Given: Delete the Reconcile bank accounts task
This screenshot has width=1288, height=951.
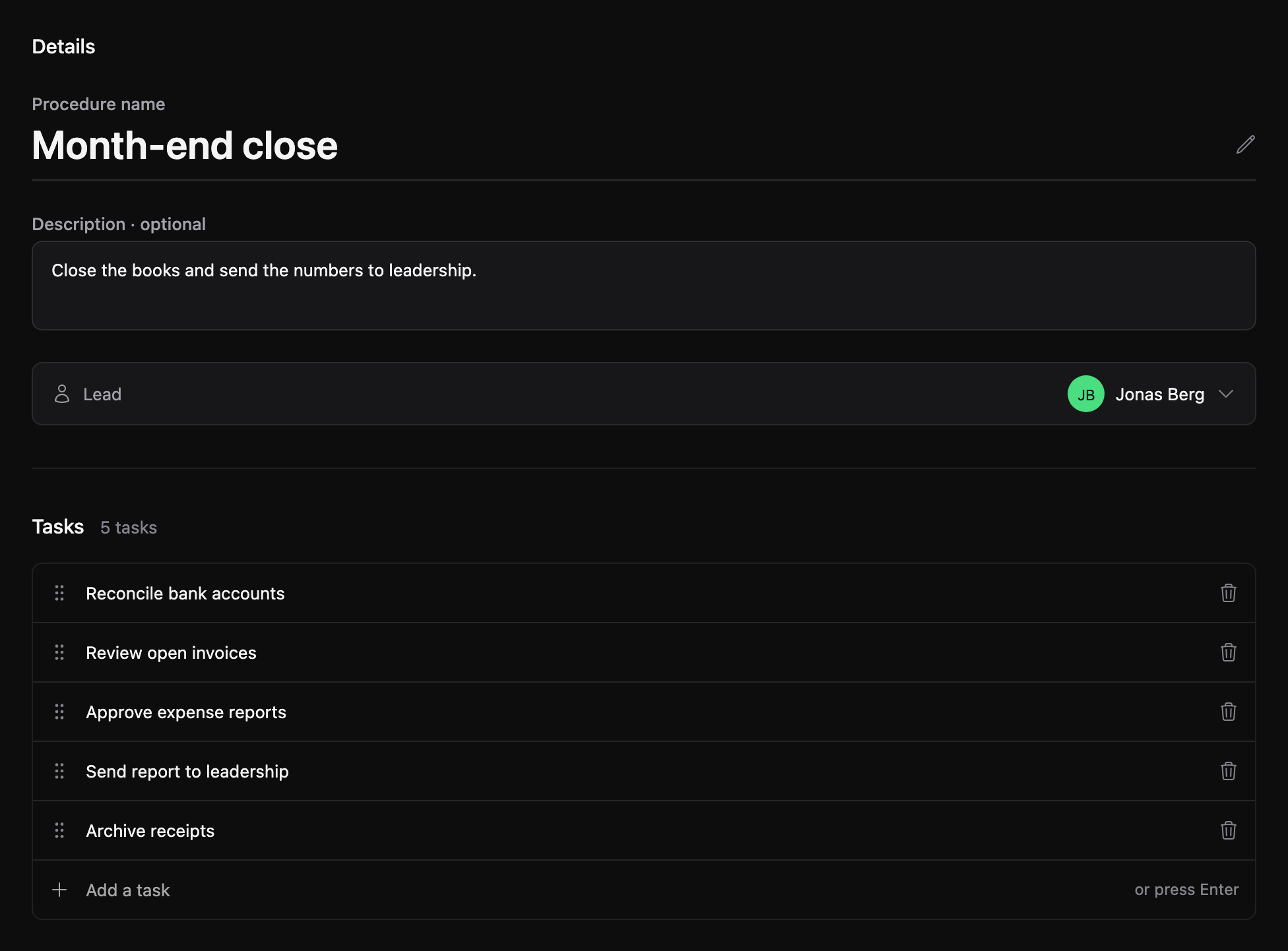Looking at the screenshot, I should click(x=1228, y=593).
